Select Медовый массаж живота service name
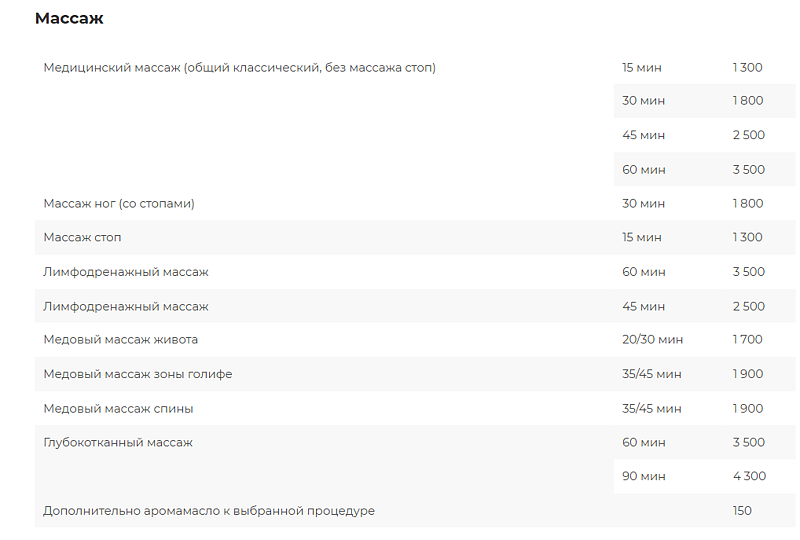Viewport: 800px width, 540px height. coord(121,340)
